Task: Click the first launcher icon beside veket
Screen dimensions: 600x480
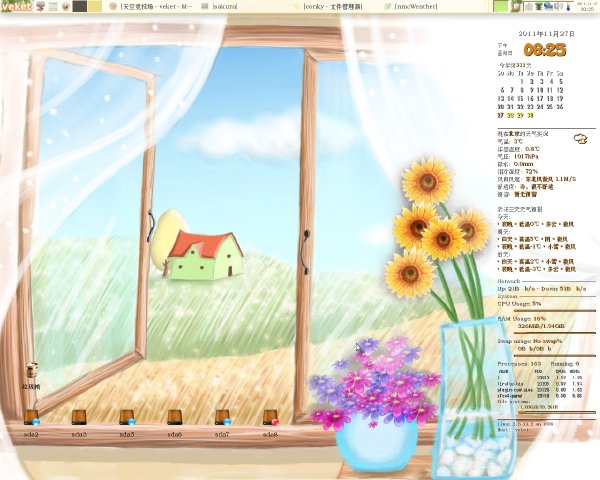Action: [x=41, y=6]
